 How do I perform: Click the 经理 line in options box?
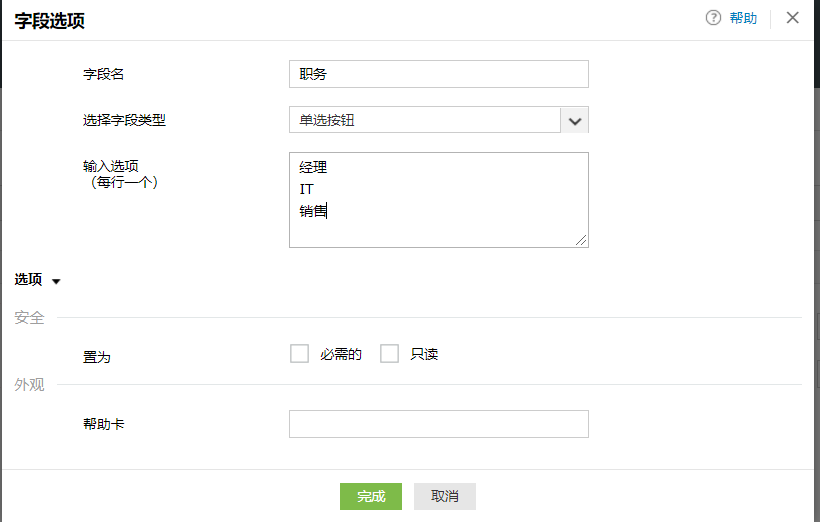[313, 167]
